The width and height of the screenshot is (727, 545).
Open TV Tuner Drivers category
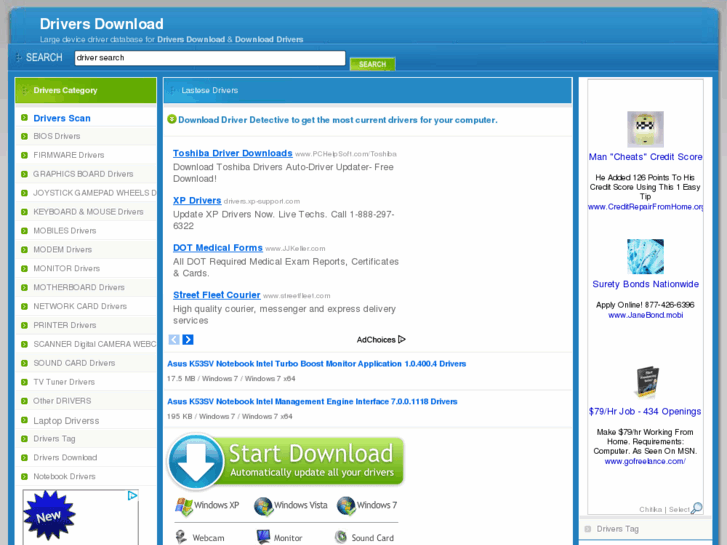[x=64, y=382]
